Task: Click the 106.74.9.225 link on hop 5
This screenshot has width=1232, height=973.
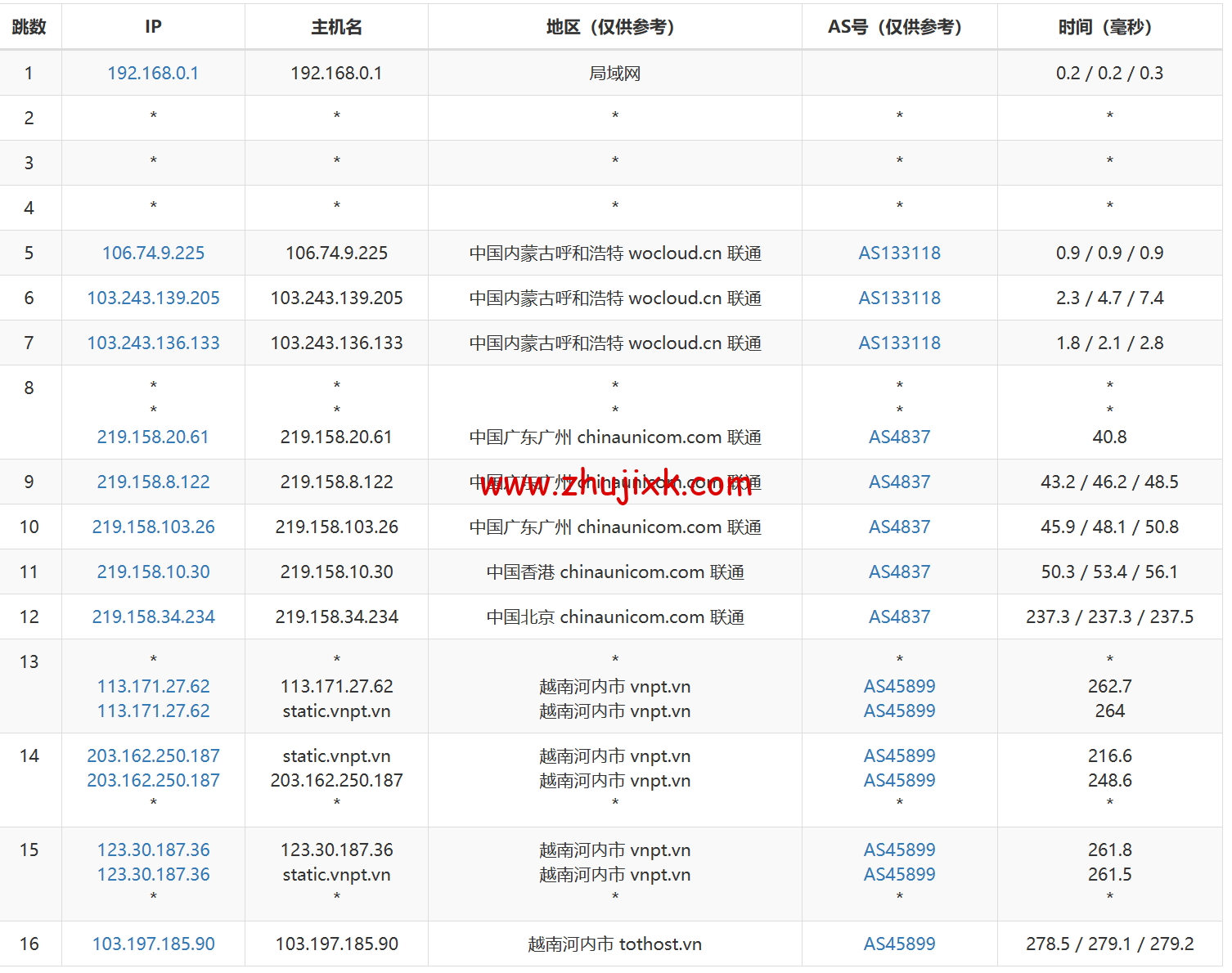Action: [x=153, y=253]
